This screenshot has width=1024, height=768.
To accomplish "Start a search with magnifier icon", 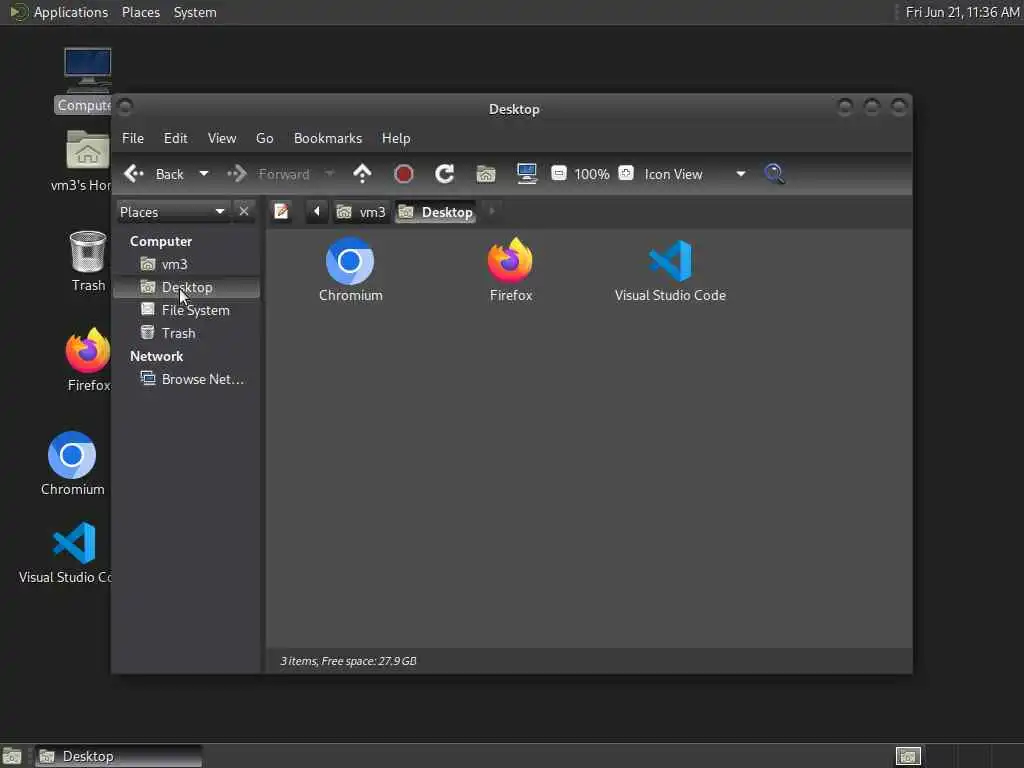I will [x=775, y=174].
